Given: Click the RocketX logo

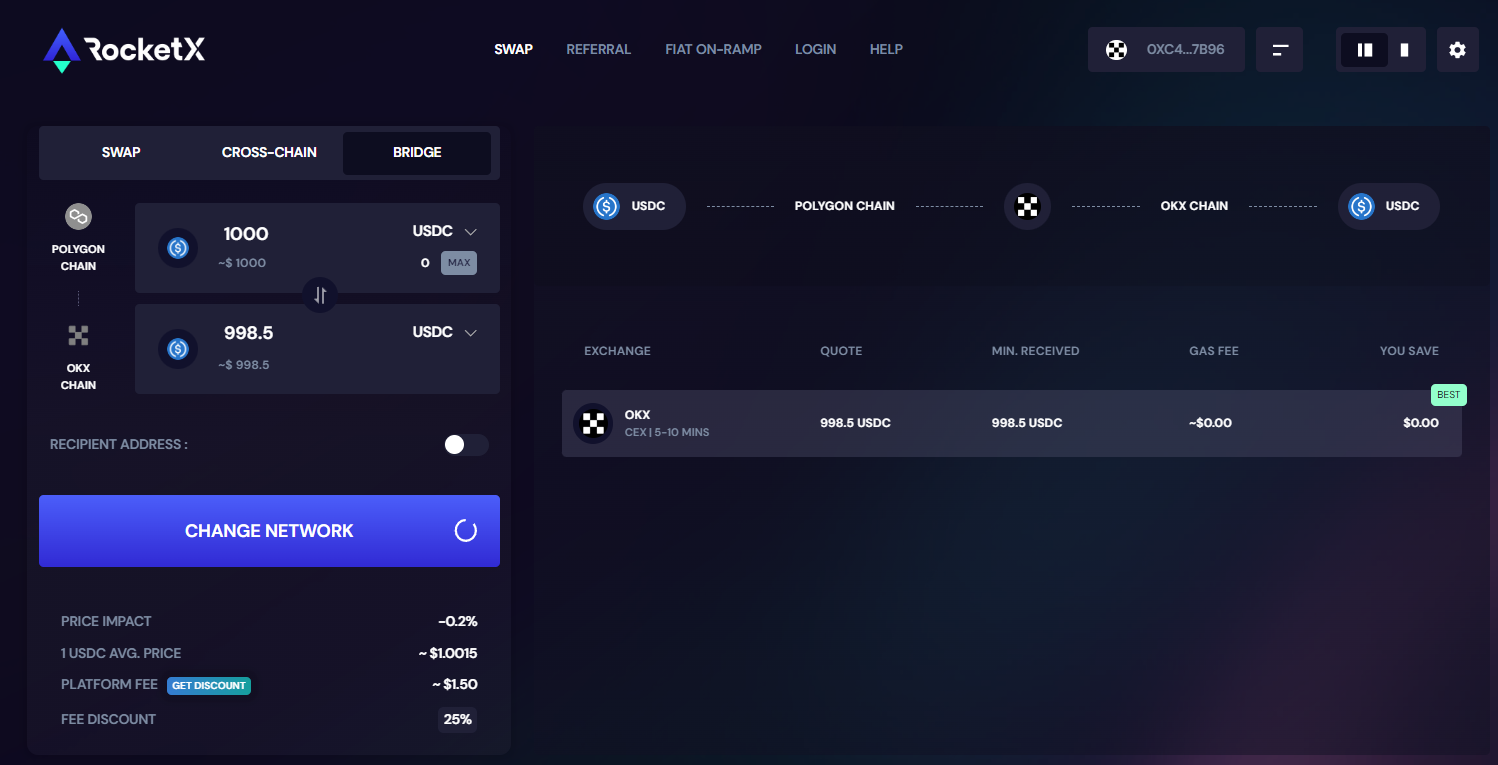Looking at the screenshot, I should point(124,50).
